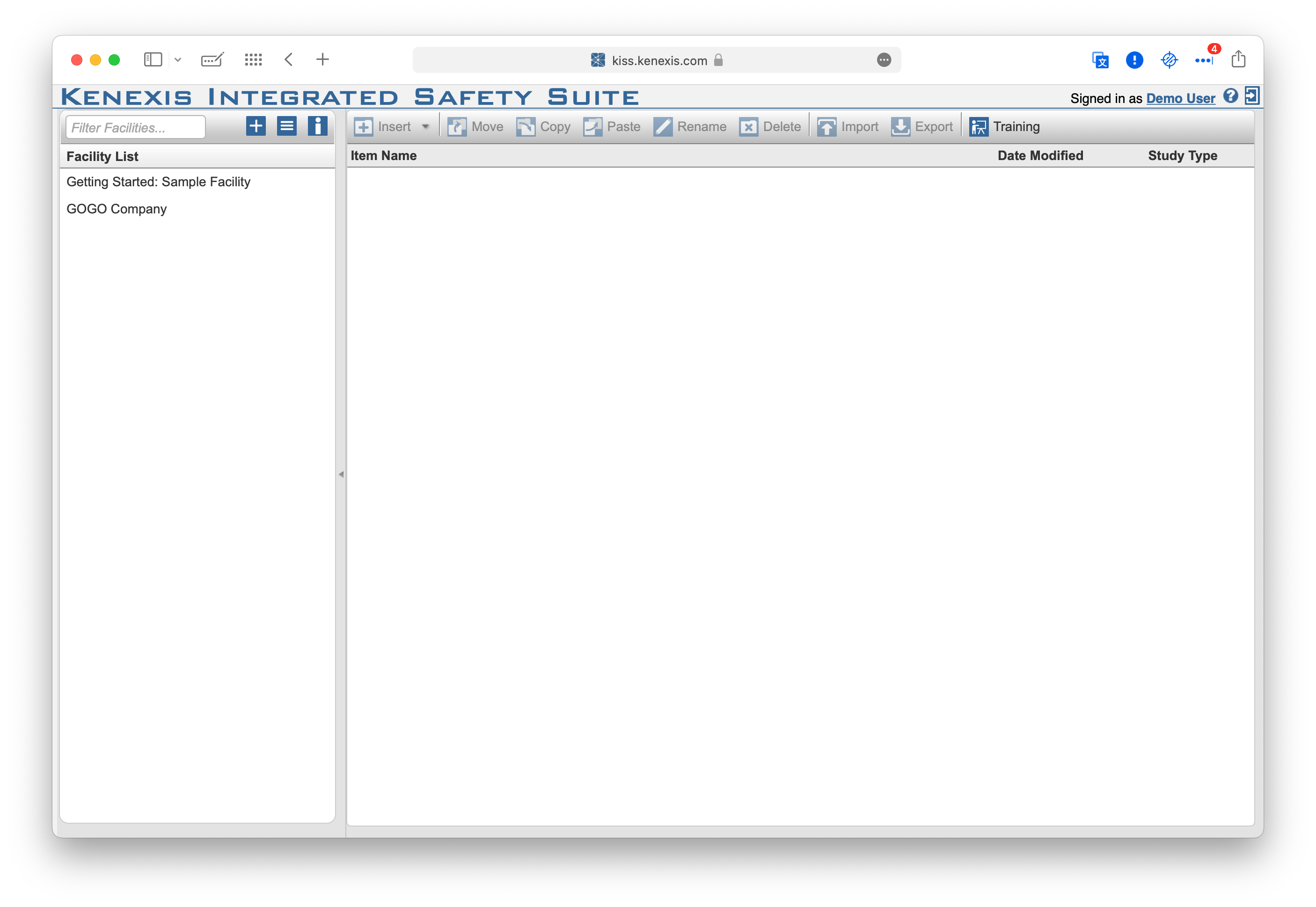1316x907 pixels.
Task: Open the facility list menu icon
Action: (x=286, y=126)
